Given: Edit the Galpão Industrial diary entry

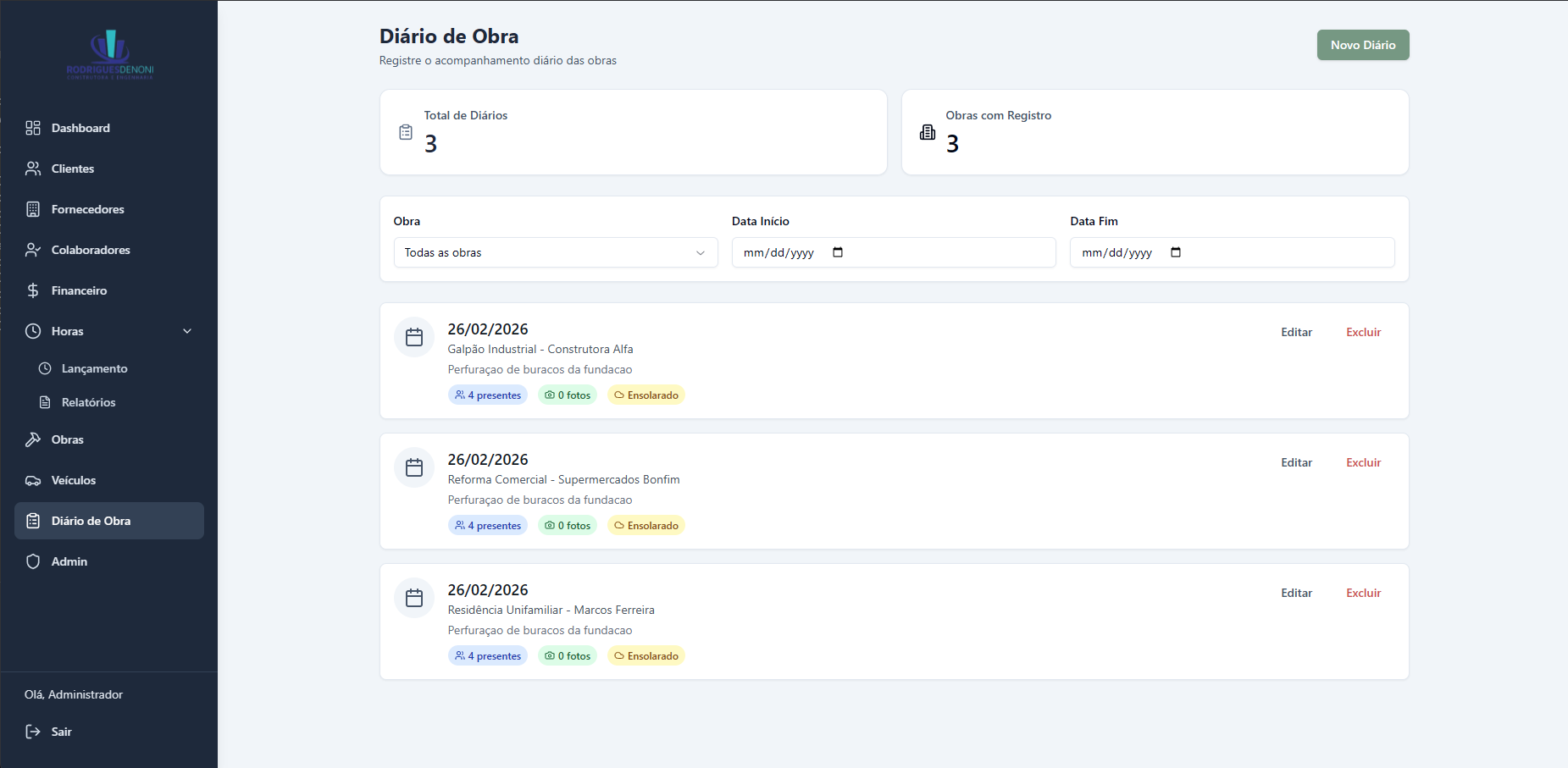Looking at the screenshot, I should pyautogui.click(x=1296, y=332).
